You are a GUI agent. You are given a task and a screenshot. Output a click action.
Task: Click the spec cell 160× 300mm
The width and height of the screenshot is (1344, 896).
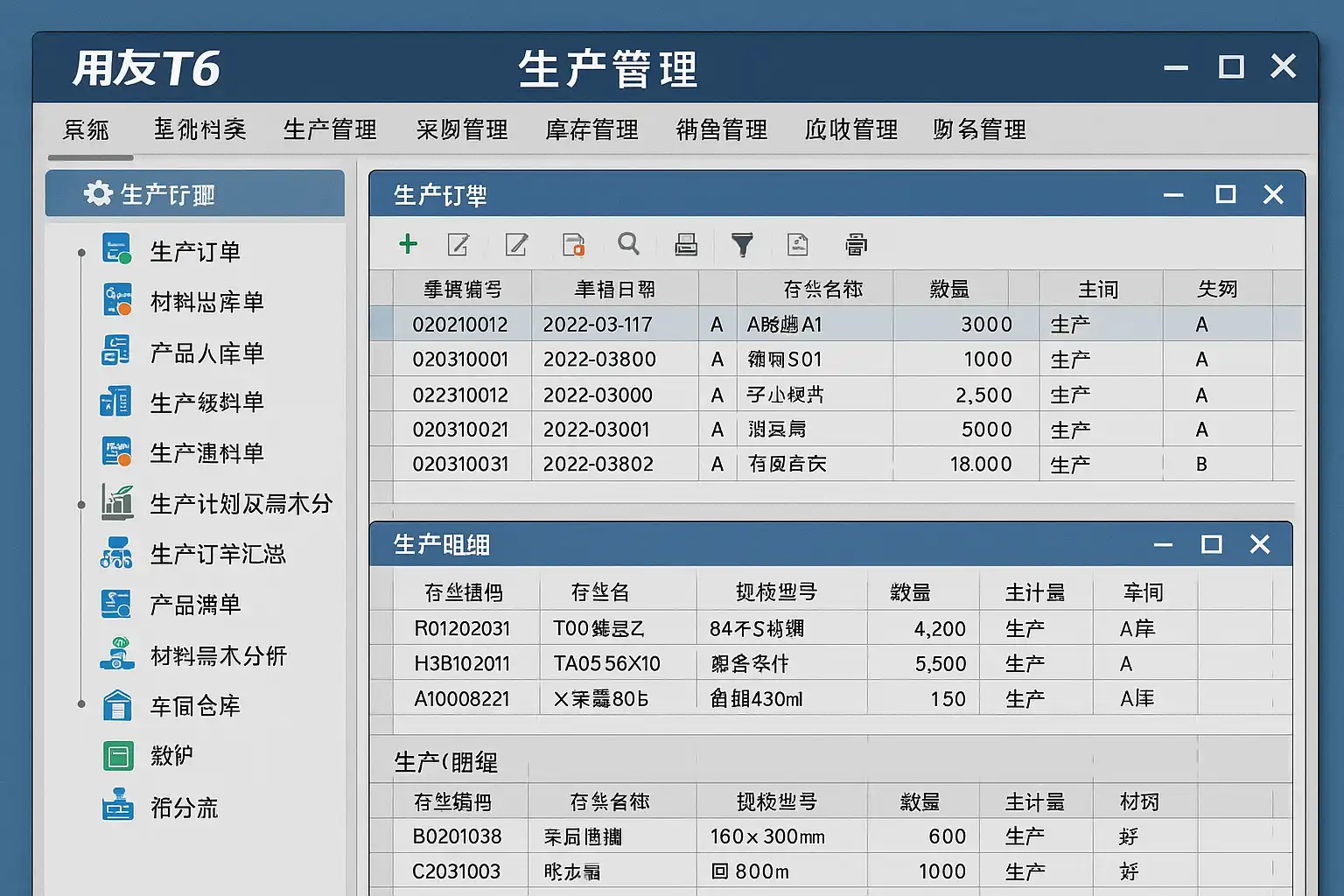767,836
